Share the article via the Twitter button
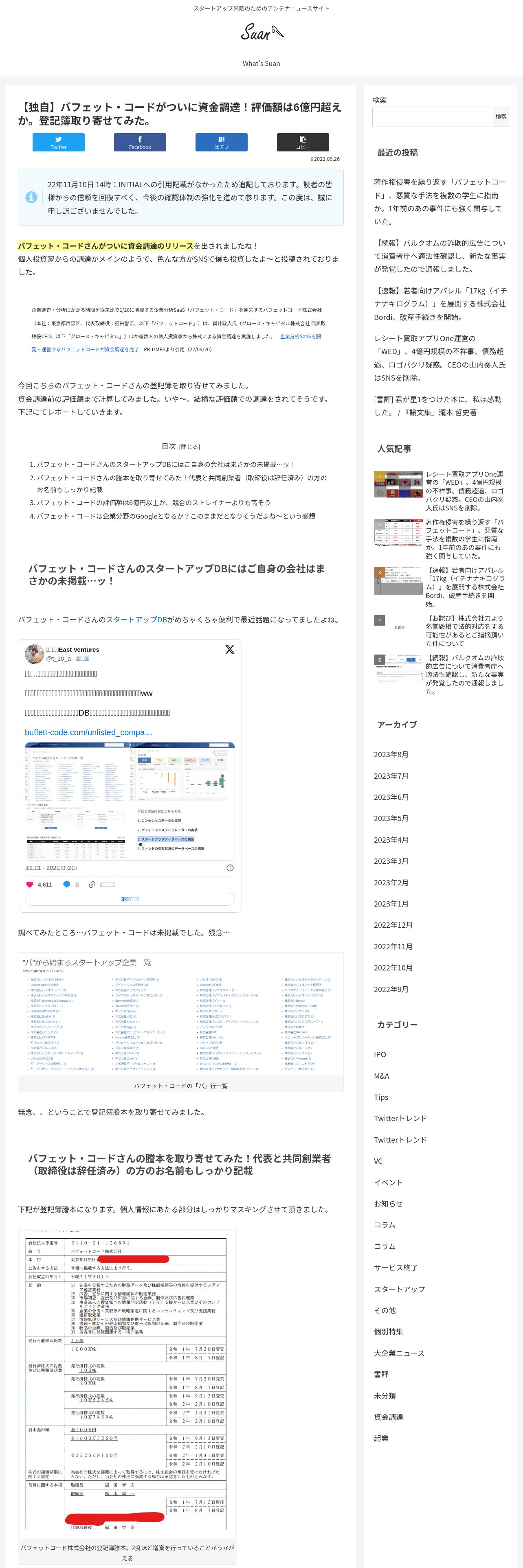The width and height of the screenshot is (523, 1568). pos(58,142)
